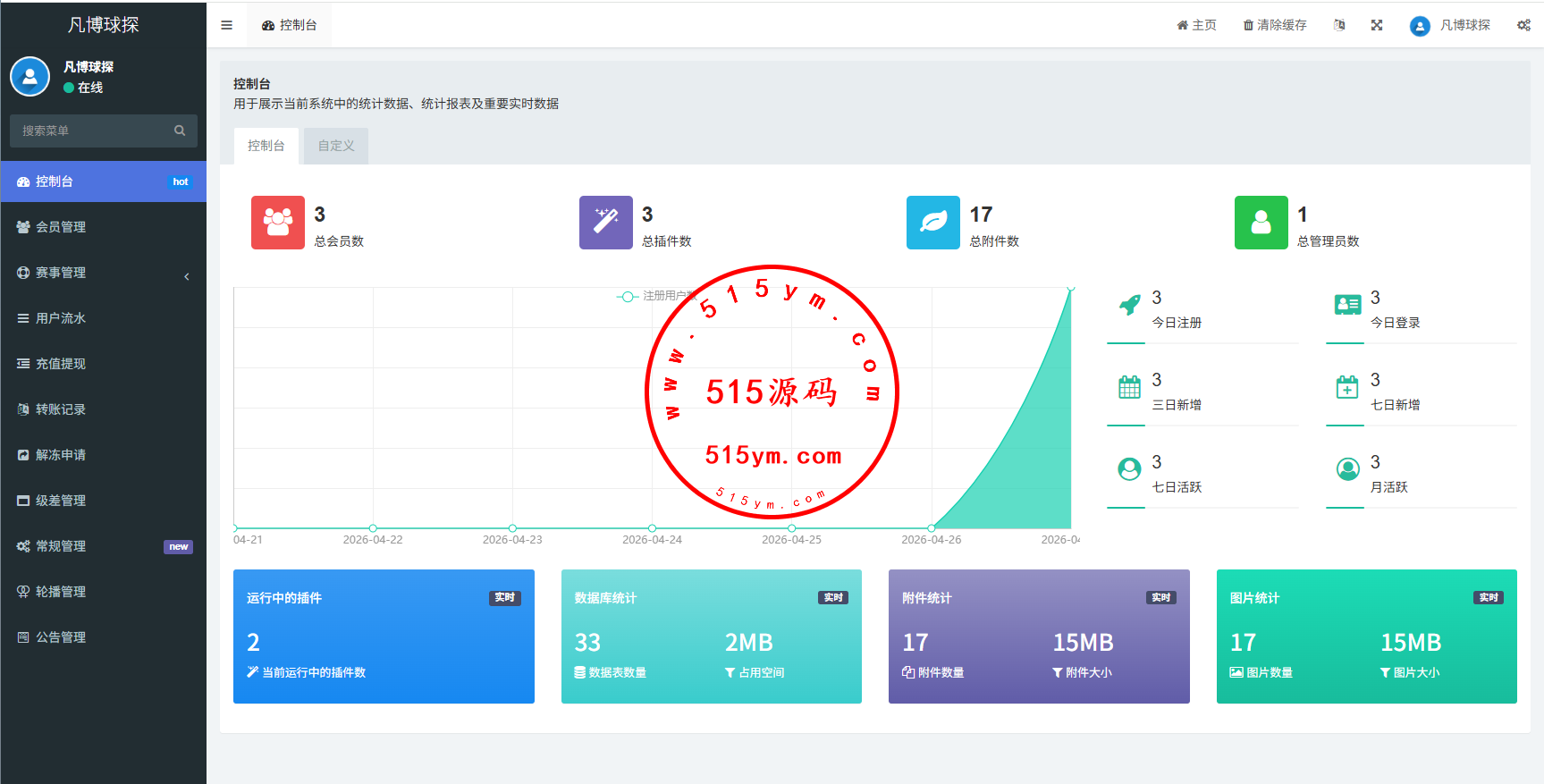Click the fullscreen expand icon in header

coord(1377,25)
